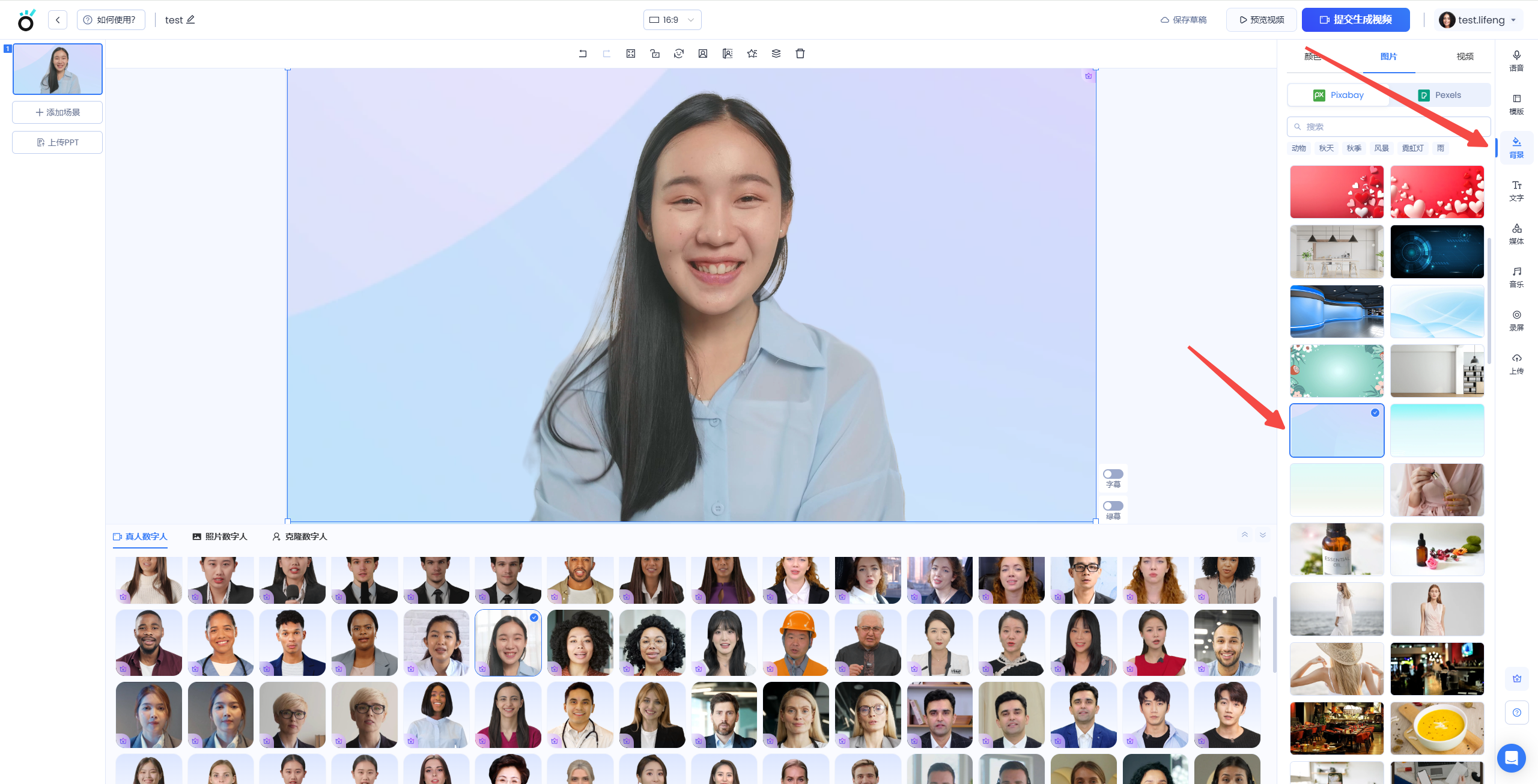The width and height of the screenshot is (1538, 784).
Task: Expand the test.lifeng account menu
Action: 1479,20
